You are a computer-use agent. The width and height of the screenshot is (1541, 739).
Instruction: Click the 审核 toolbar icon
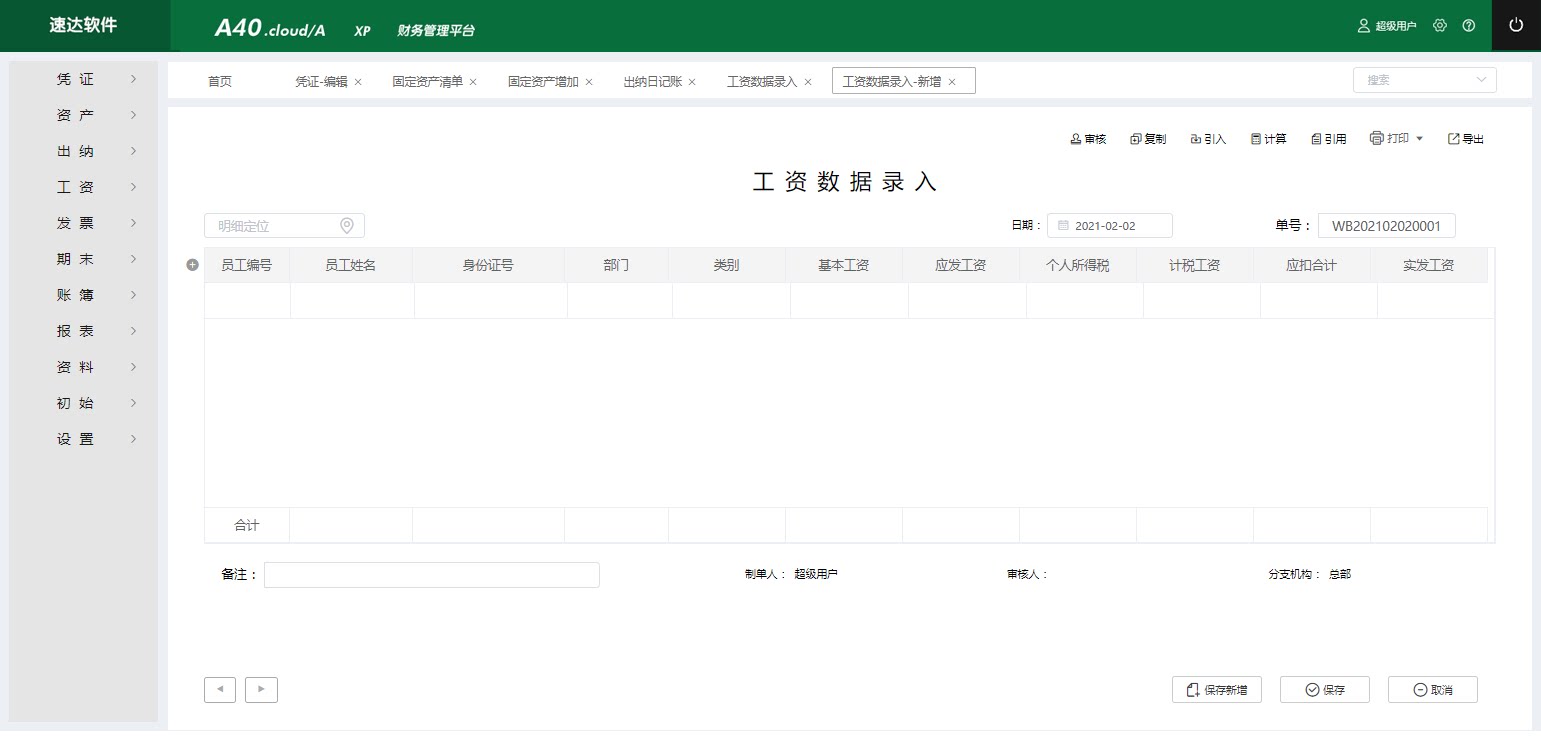(x=1076, y=139)
